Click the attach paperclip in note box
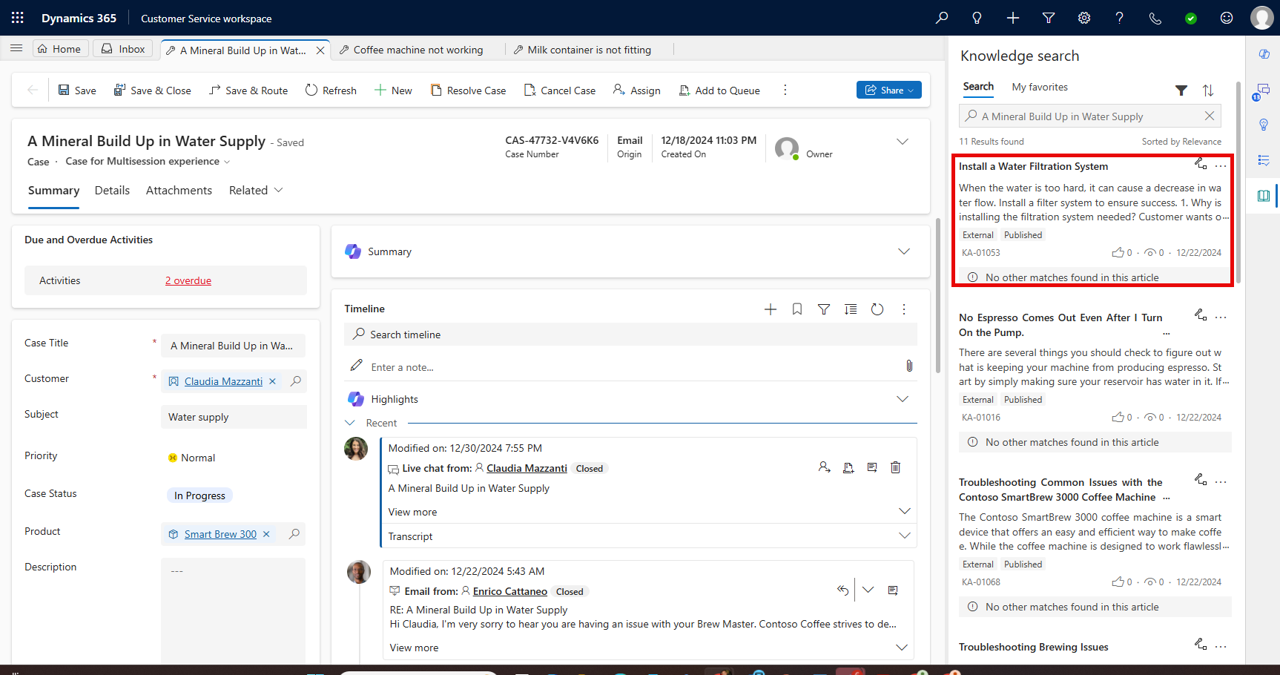This screenshot has height=675, width=1280. click(909, 366)
